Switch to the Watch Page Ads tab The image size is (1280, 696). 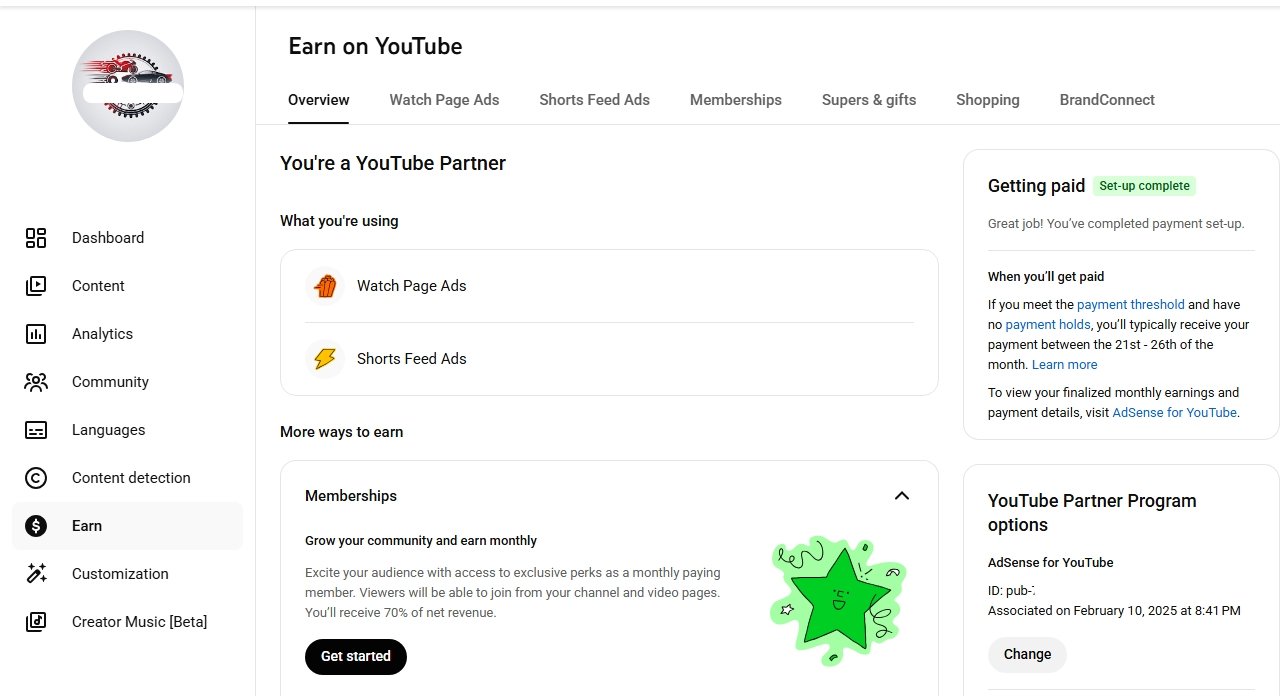[444, 100]
